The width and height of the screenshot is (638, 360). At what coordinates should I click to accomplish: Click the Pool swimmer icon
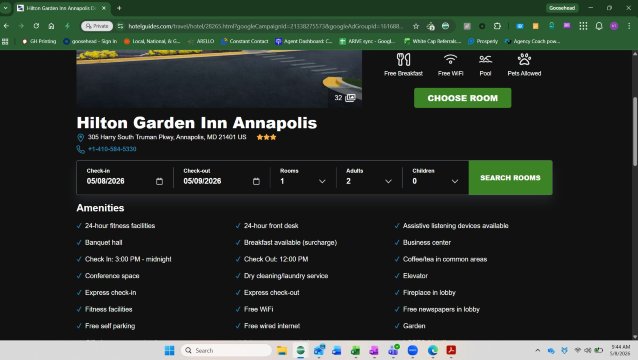pos(485,59)
